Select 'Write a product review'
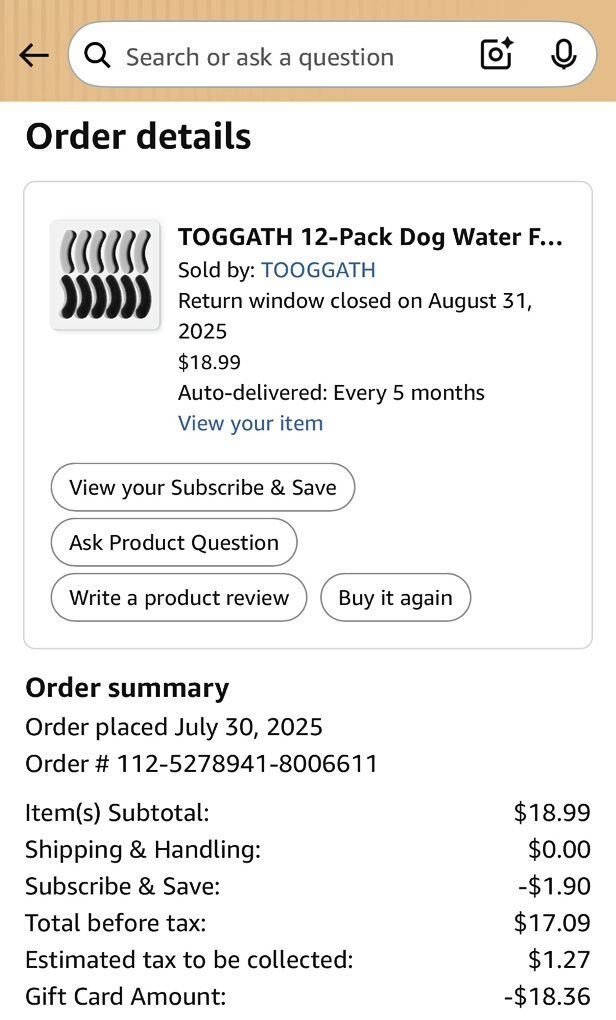Image resolution: width=616 pixels, height=1020 pixels. 179,597
